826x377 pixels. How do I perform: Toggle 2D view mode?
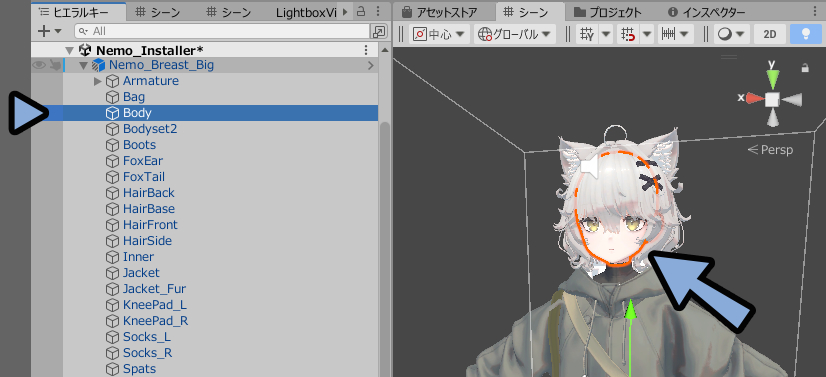pyautogui.click(x=770, y=35)
